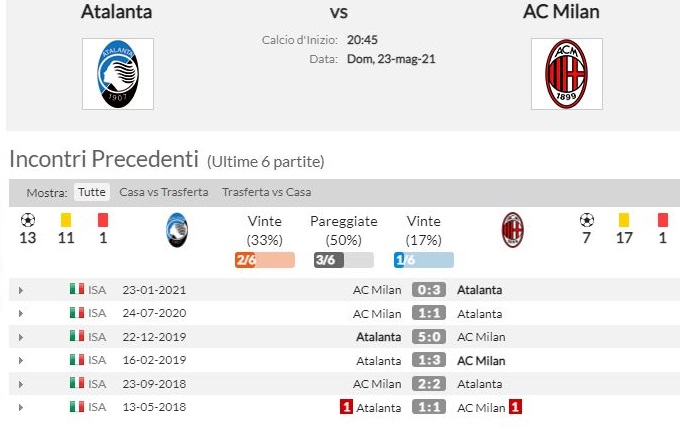Viewport: 680px width, 432px height.
Task: Expand the 13-05-2018 match row arrow
Action: point(21,407)
